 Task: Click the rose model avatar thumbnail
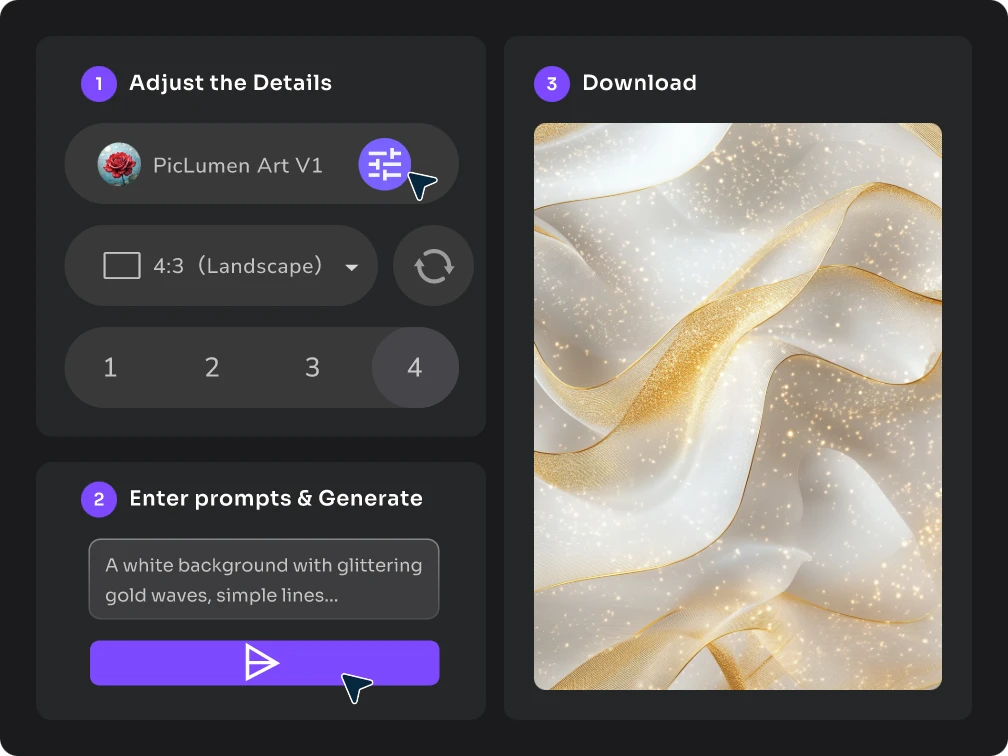coord(118,165)
